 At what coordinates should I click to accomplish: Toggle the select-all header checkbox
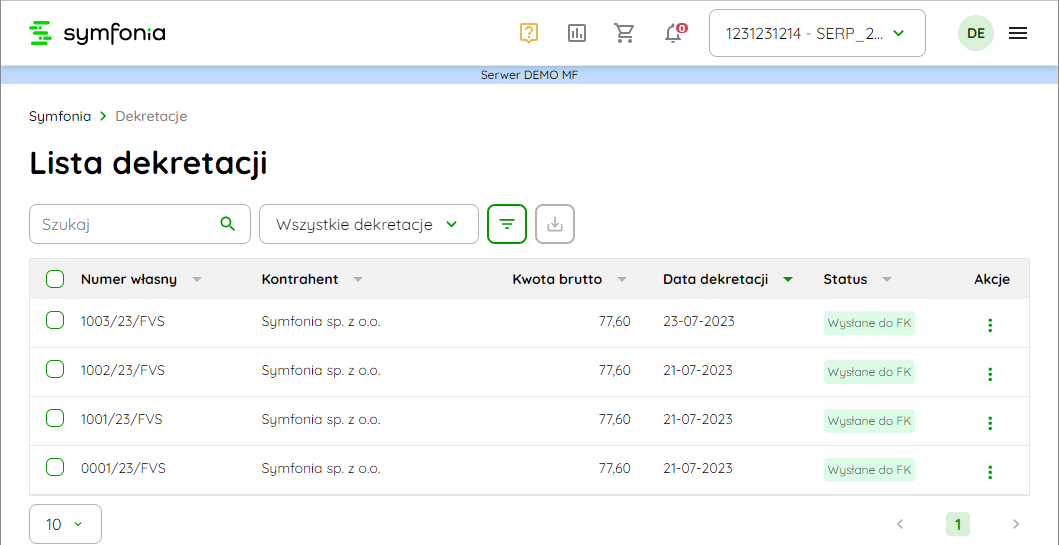[x=55, y=279]
